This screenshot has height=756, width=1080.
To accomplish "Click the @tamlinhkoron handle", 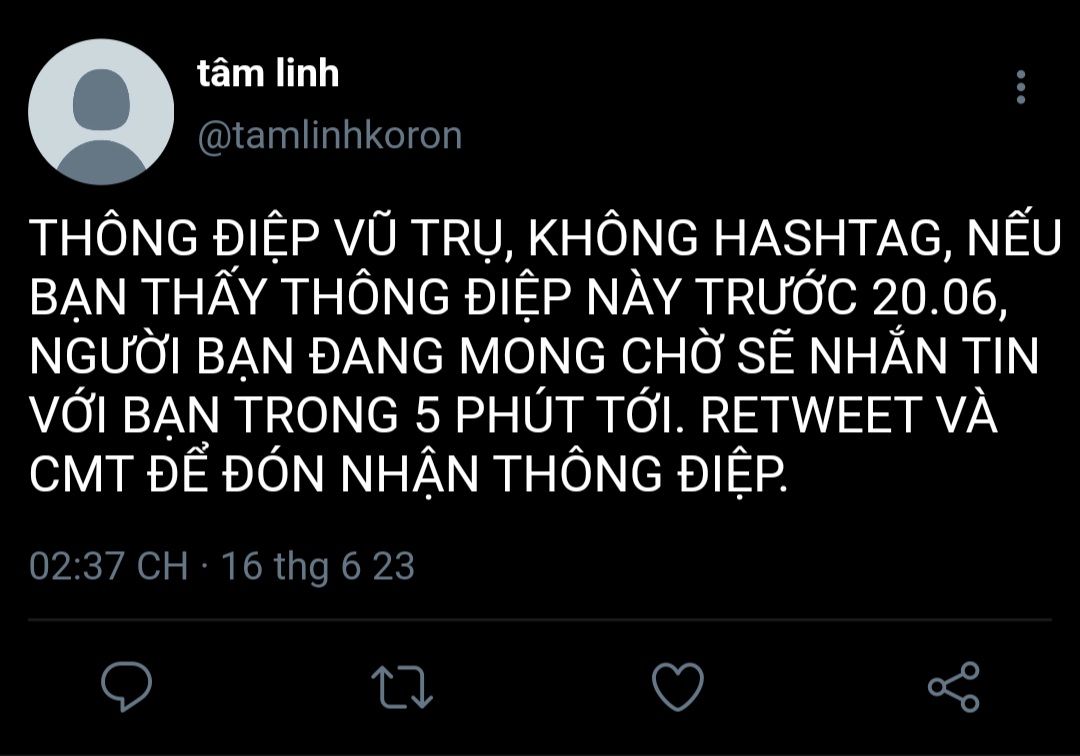I will (x=329, y=135).
